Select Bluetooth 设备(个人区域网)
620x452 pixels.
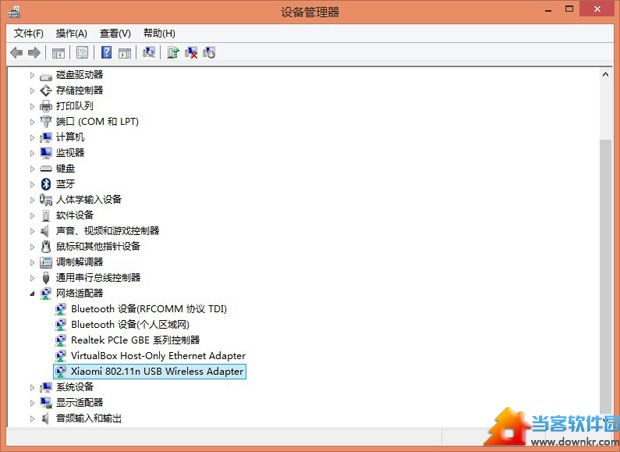130,325
